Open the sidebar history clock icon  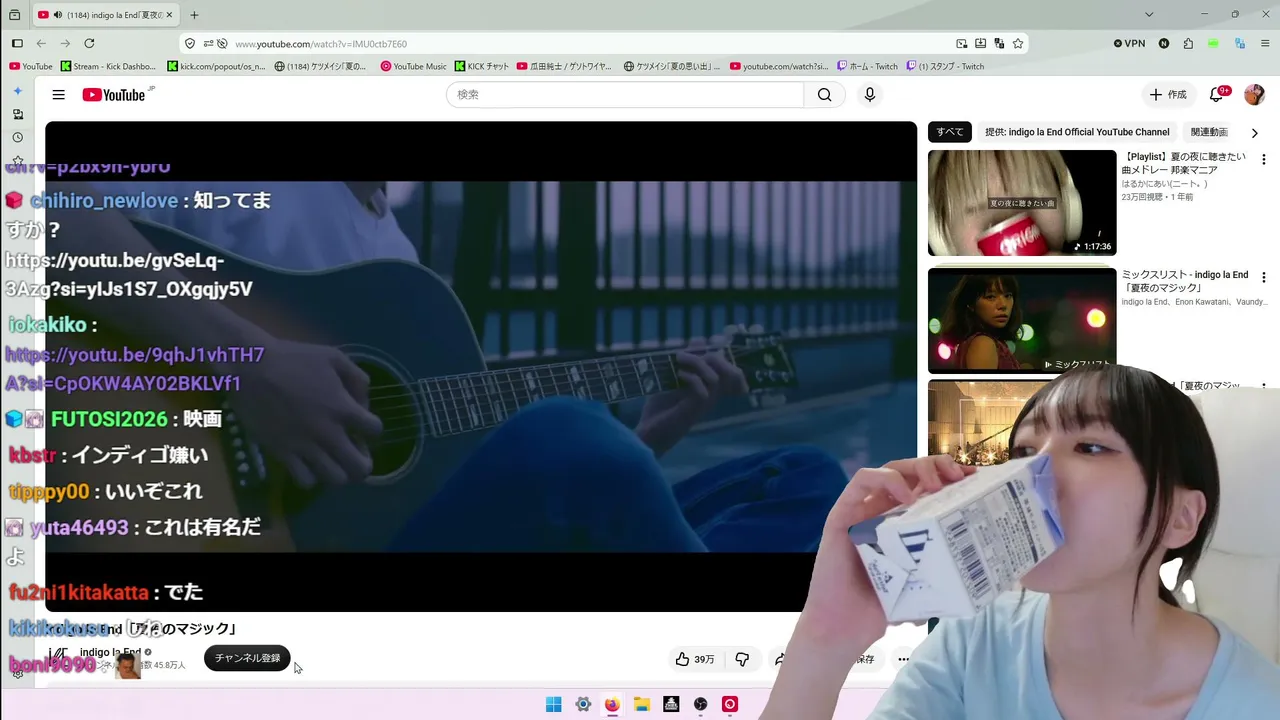pyautogui.click(x=17, y=138)
